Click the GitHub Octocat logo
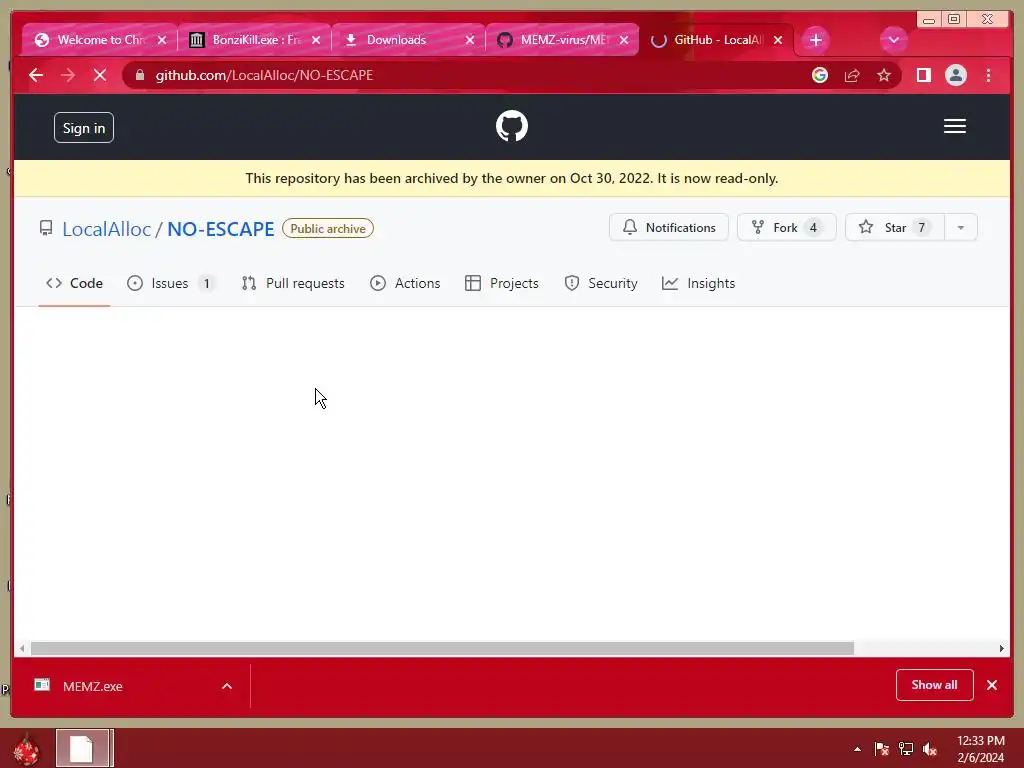 (511, 126)
